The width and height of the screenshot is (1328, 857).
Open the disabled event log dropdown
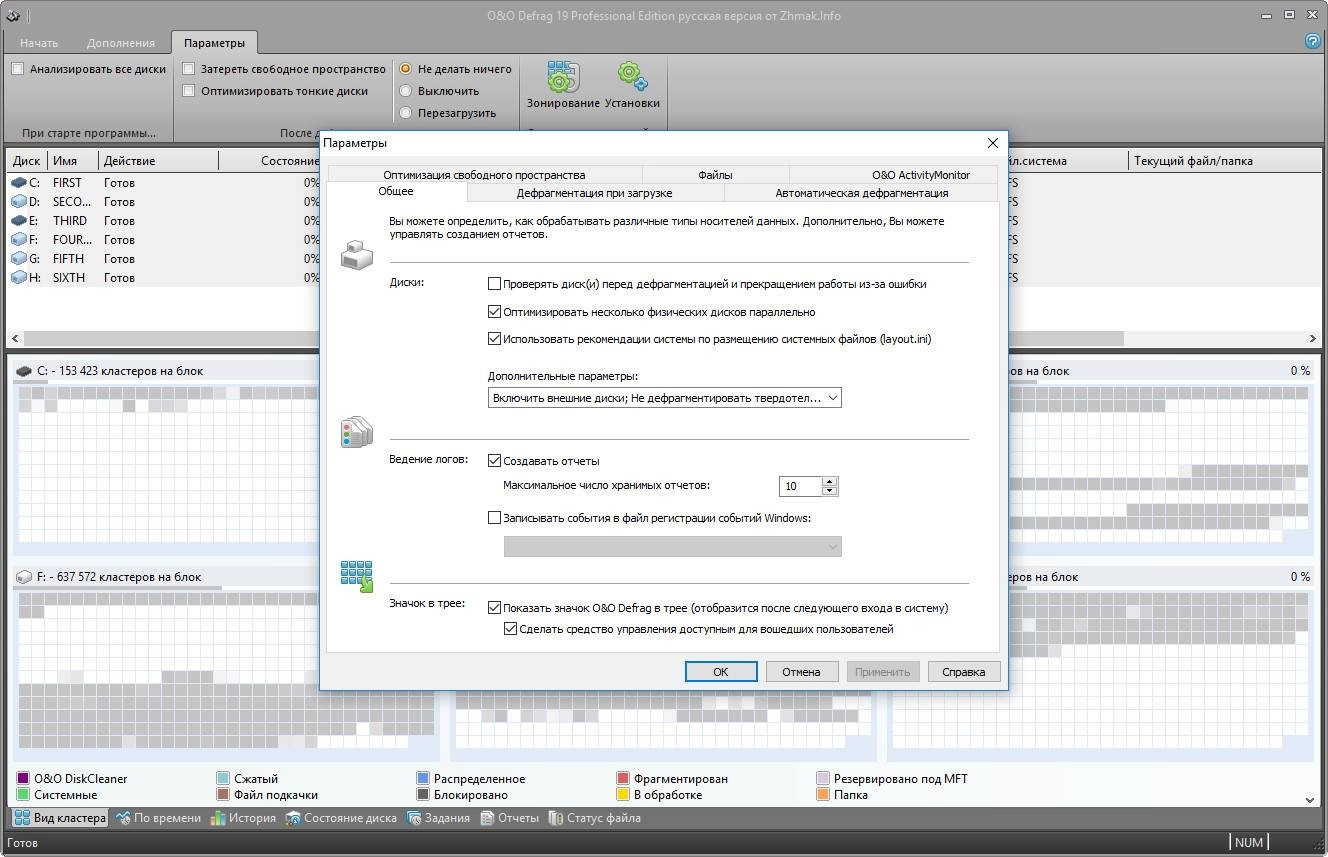pos(672,546)
